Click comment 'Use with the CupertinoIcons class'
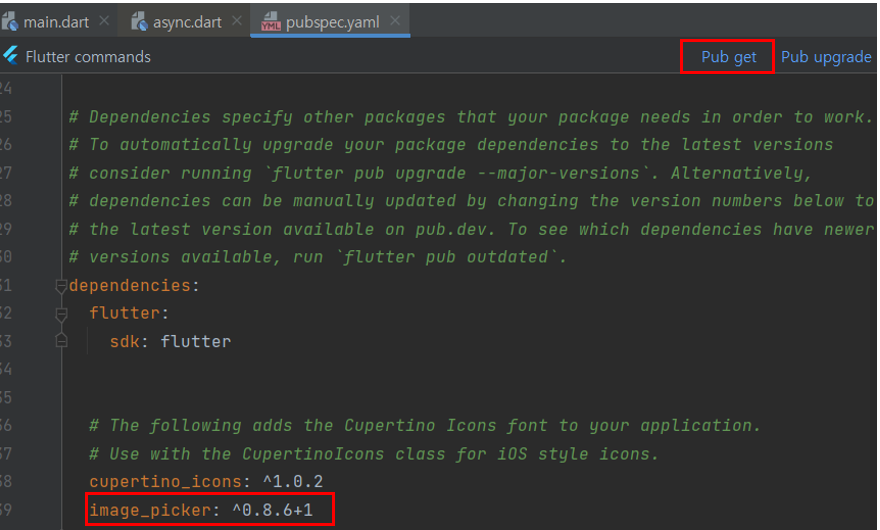 coord(374,454)
